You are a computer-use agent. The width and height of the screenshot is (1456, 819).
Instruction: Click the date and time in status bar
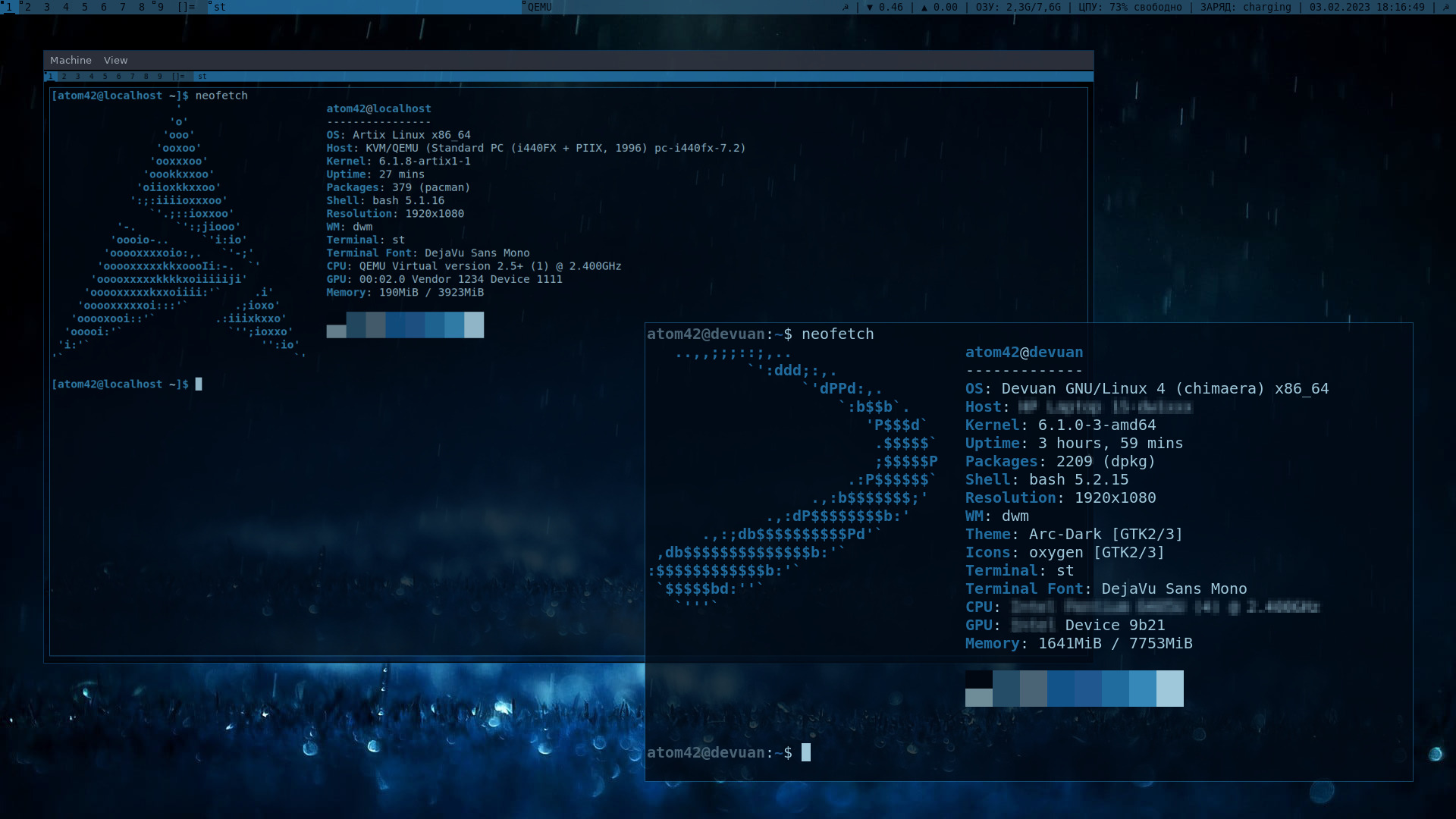click(x=1367, y=7)
